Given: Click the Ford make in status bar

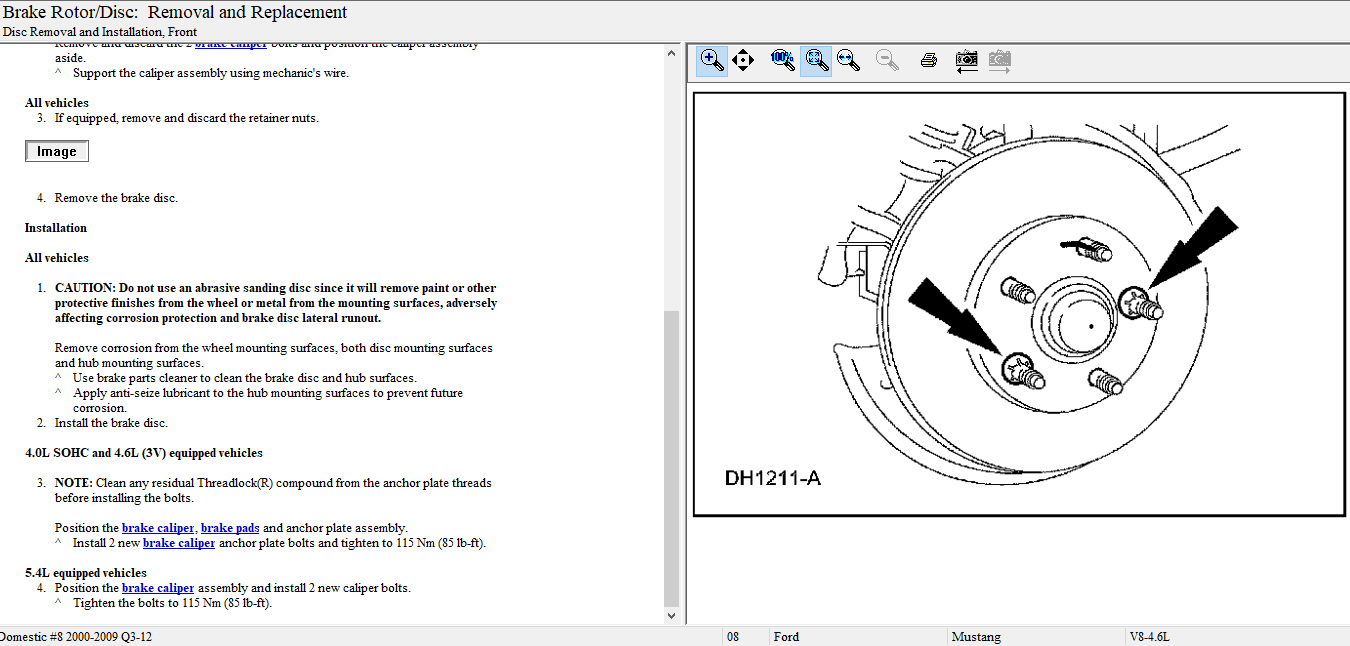Looking at the screenshot, I should 786,637.
